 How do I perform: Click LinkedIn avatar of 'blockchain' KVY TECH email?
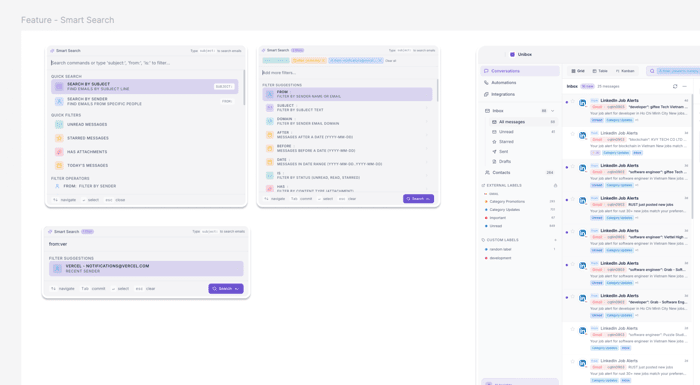point(583,135)
